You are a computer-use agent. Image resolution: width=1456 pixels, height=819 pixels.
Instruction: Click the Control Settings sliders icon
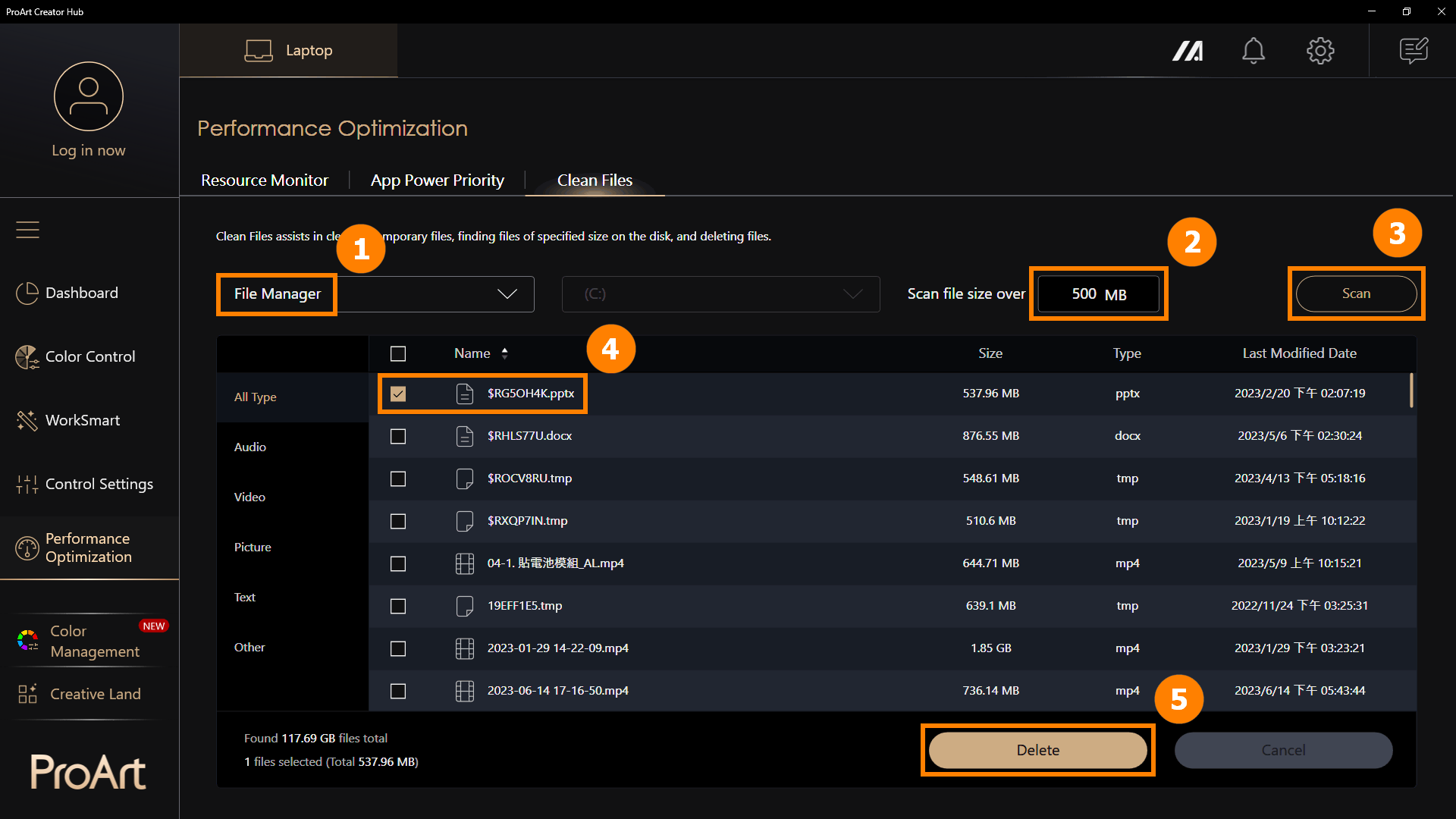(27, 484)
